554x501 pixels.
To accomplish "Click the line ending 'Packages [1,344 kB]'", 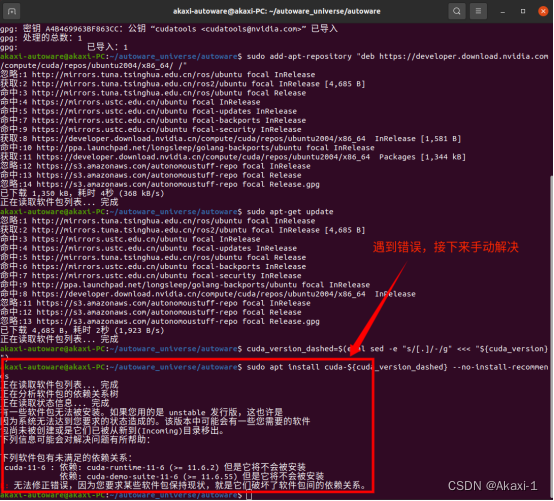I will pyautogui.click(x=233, y=157).
